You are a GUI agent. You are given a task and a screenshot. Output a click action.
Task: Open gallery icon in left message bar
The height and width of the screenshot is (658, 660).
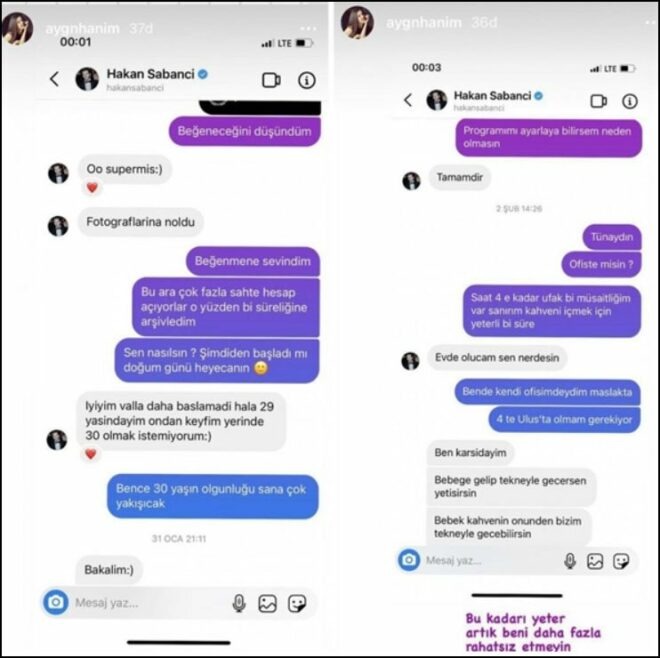(x=268, y=603)
